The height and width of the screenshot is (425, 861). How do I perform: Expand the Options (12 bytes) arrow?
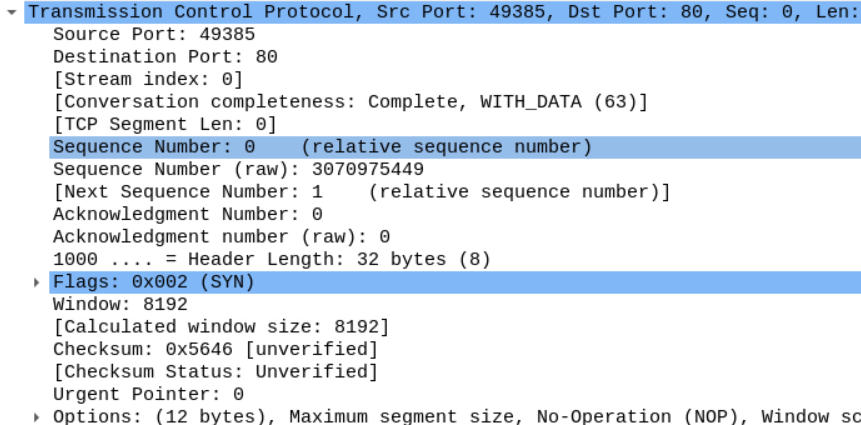[38, 416]
